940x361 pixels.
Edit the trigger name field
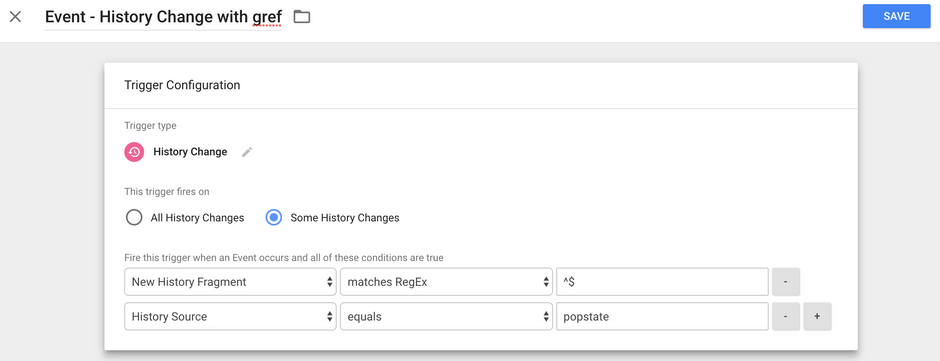click(163, 17)
